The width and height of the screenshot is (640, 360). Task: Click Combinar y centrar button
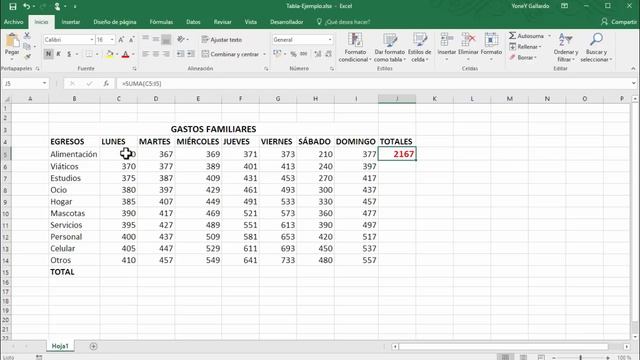(230, 54)
